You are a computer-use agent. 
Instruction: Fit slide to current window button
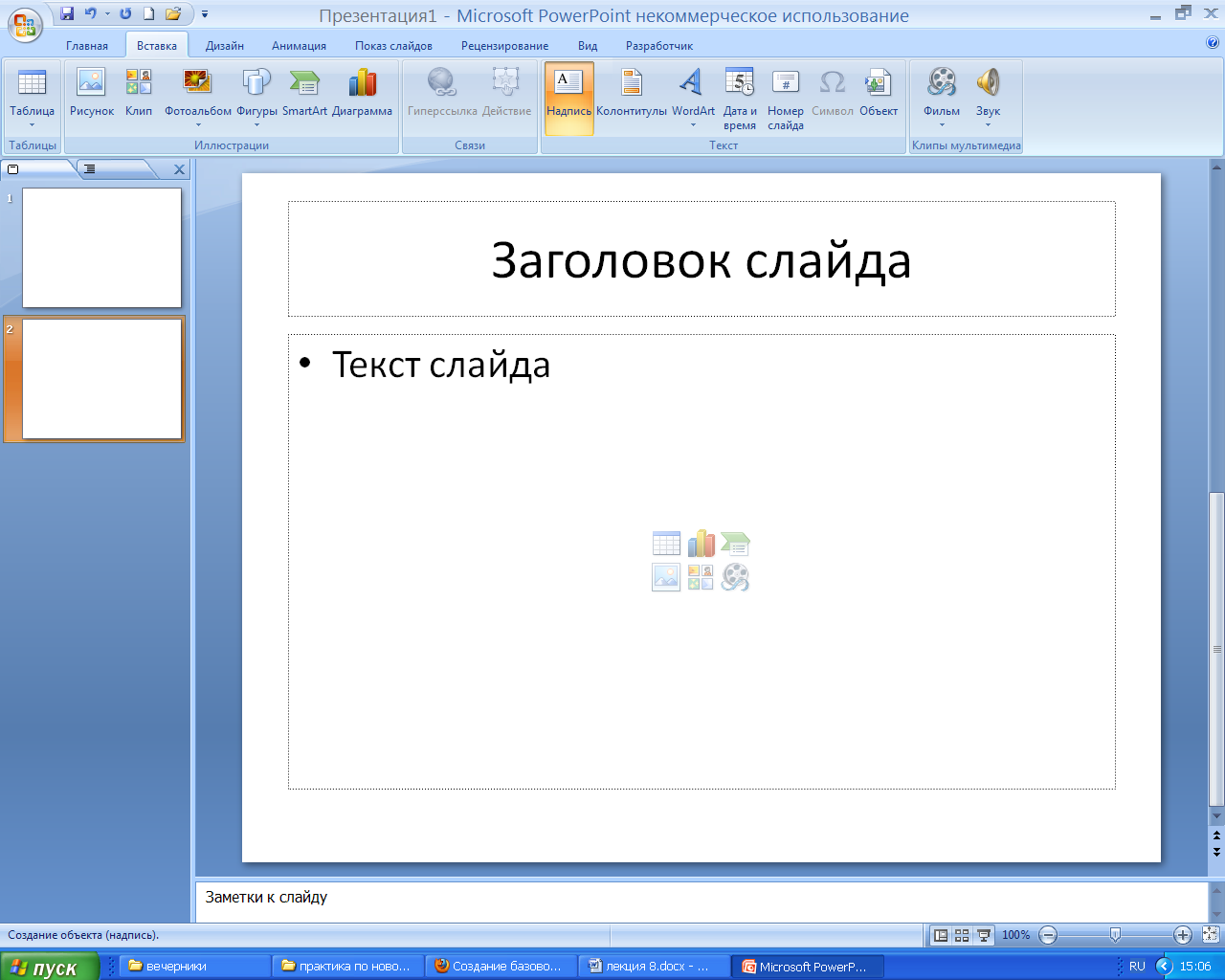click(x=1210, y=935)
